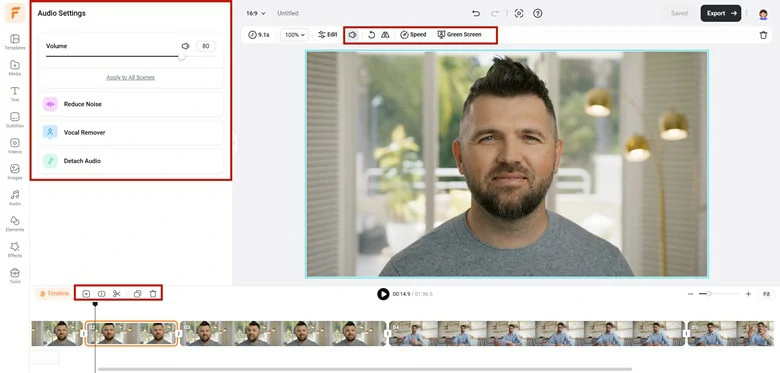The width and height of the screenshot is (780, 373).
Task: Open the 16:9 aspect ratio dropdown
Action: [256, 13]
